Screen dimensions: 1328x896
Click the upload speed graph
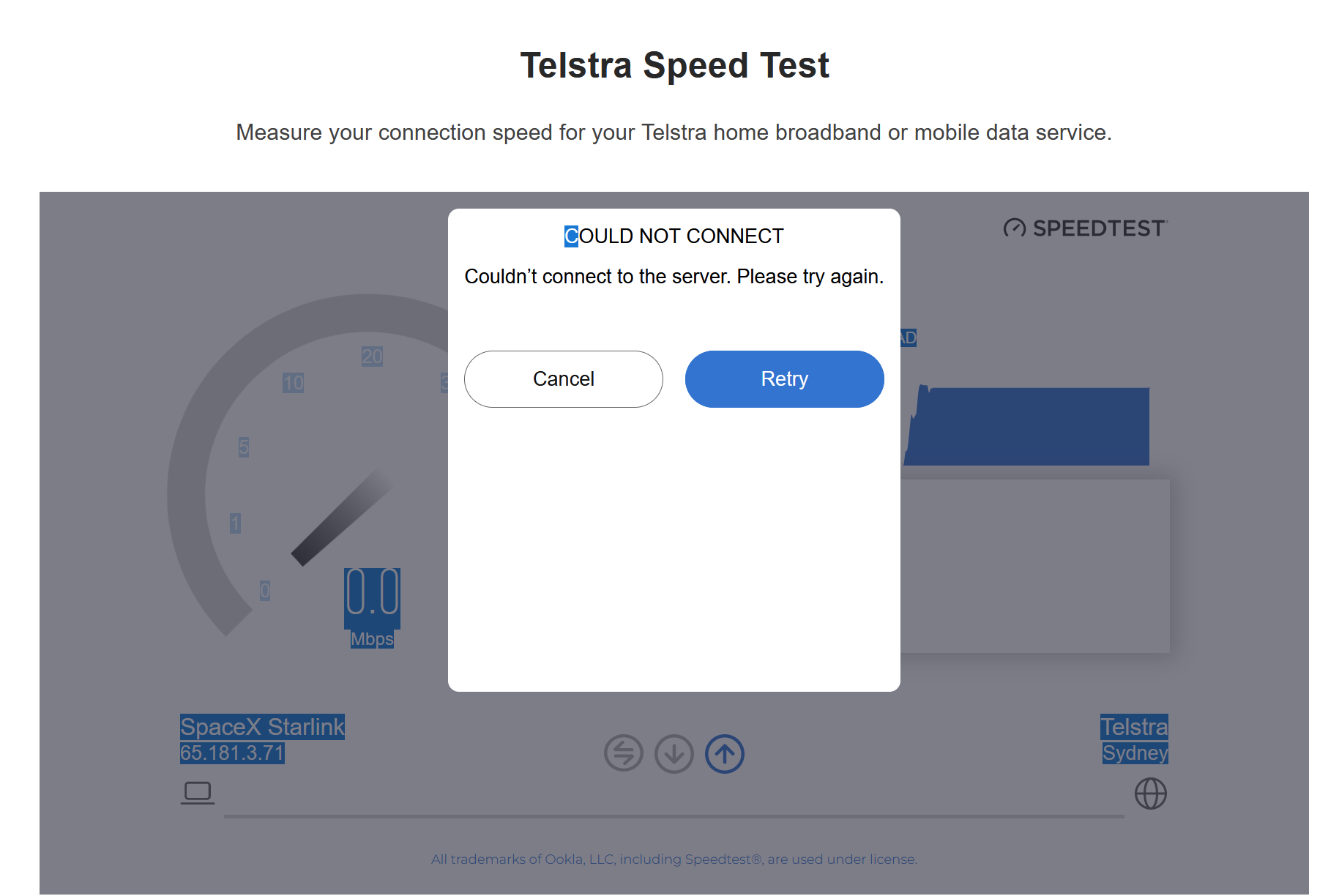click(1026, 425)
